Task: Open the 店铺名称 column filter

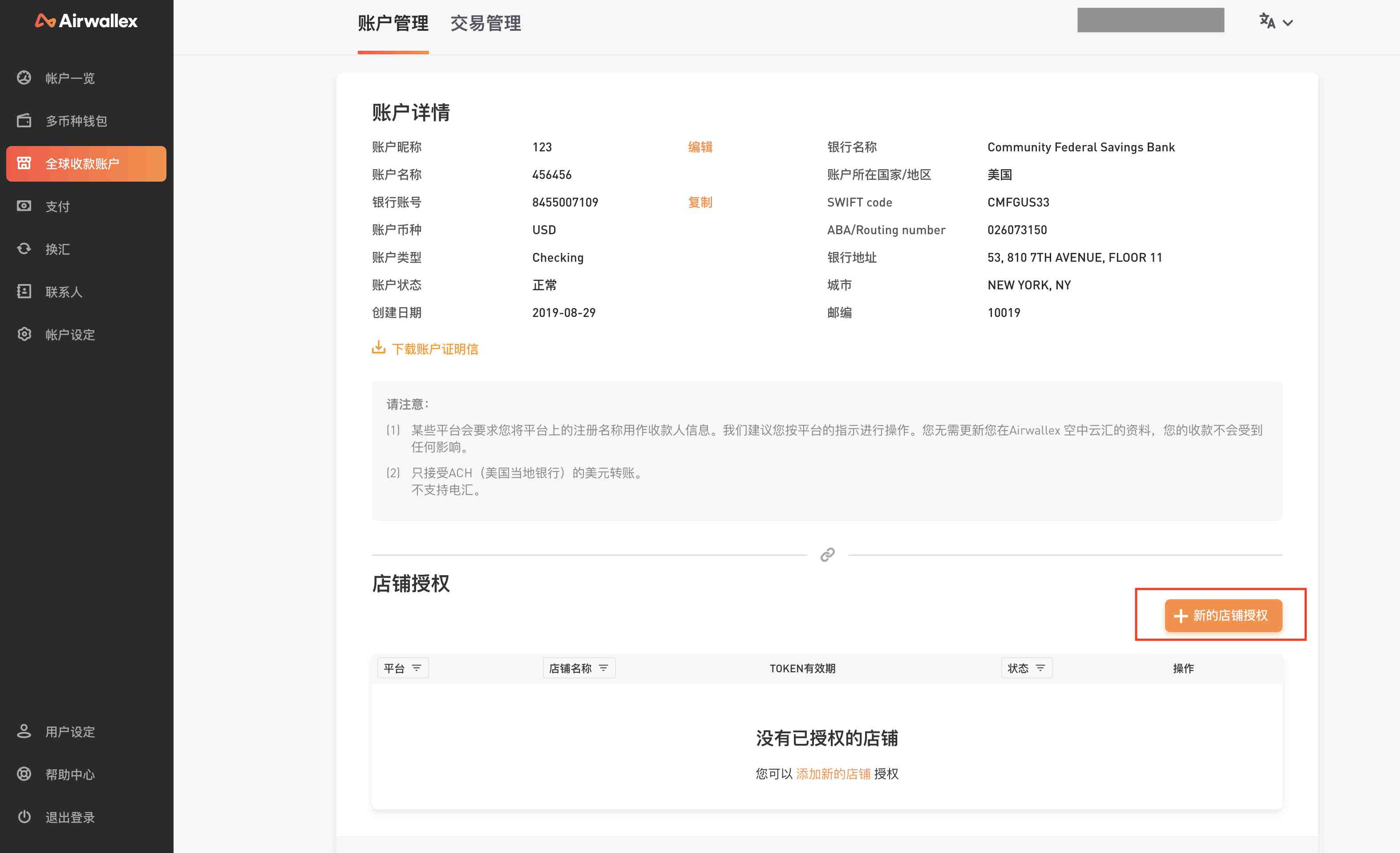Action: click(x=579, y=668)
